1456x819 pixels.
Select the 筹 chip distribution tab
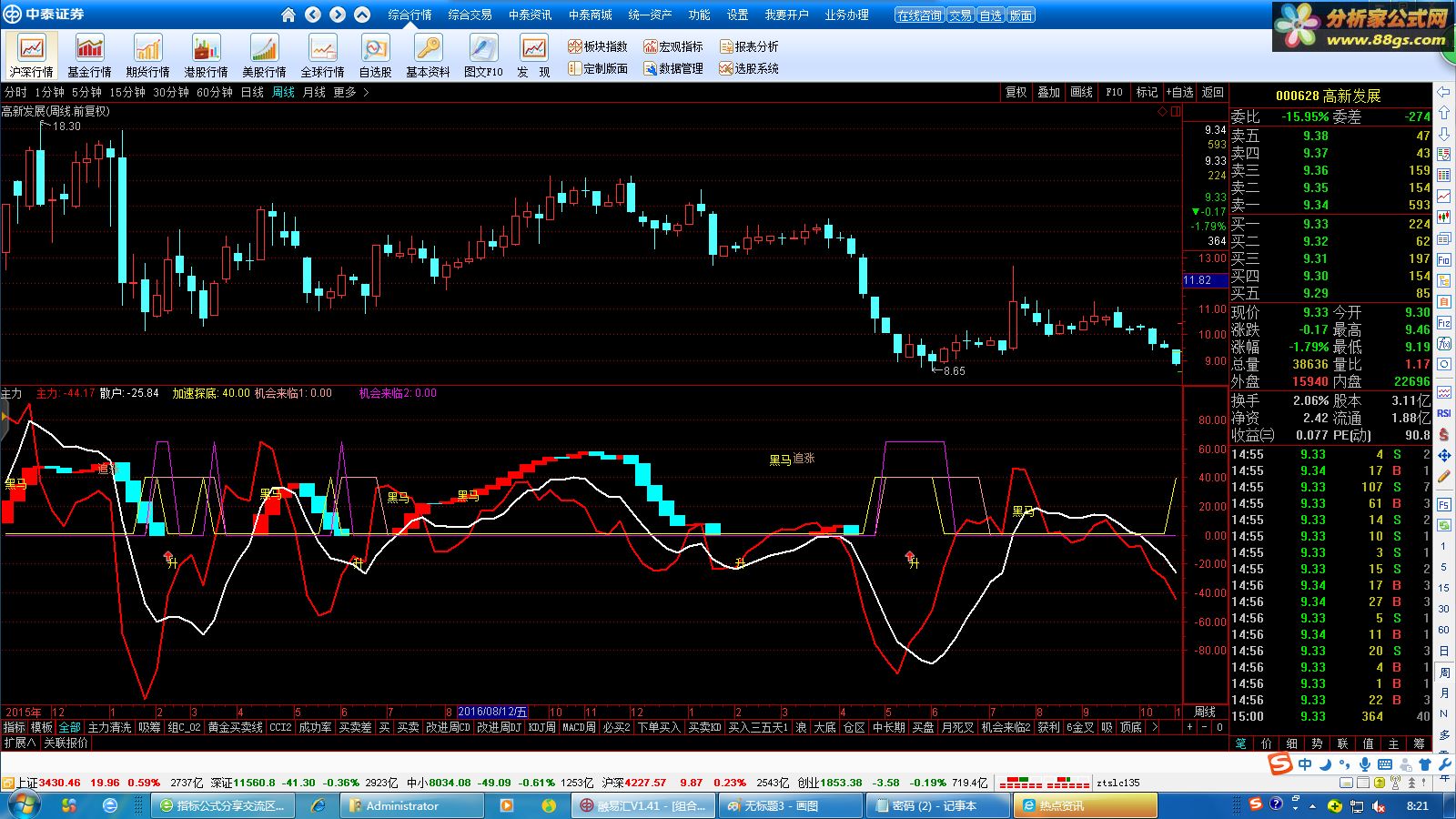point(1419,743)
